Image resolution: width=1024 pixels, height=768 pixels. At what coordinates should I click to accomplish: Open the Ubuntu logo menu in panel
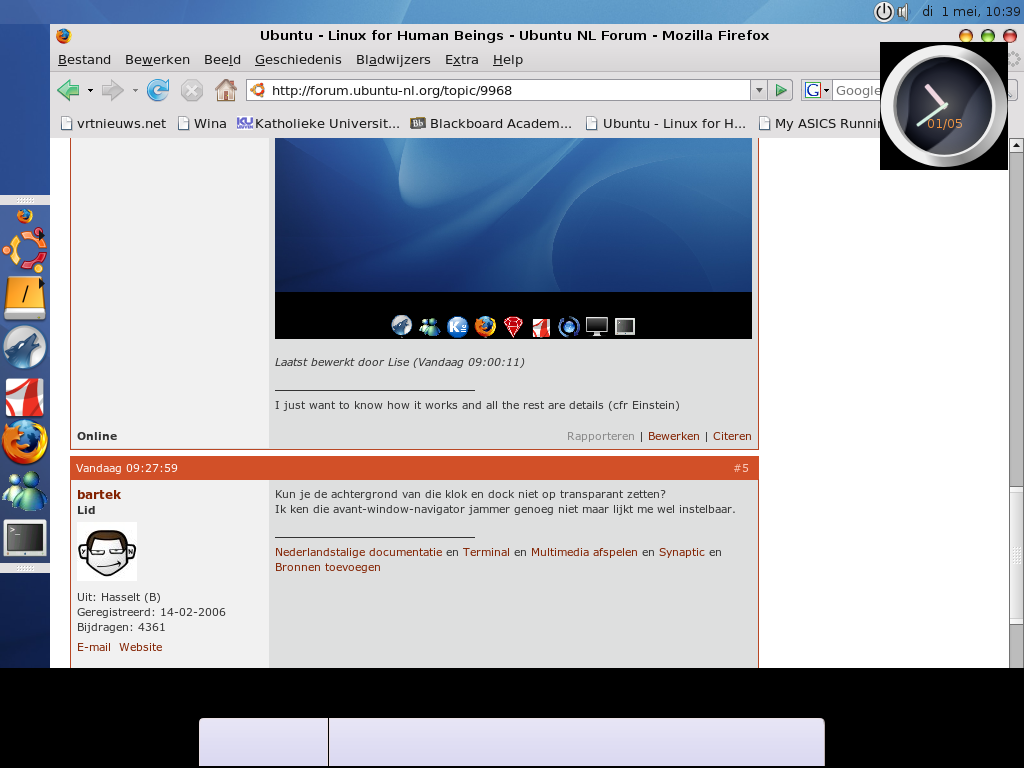[24, 250]
